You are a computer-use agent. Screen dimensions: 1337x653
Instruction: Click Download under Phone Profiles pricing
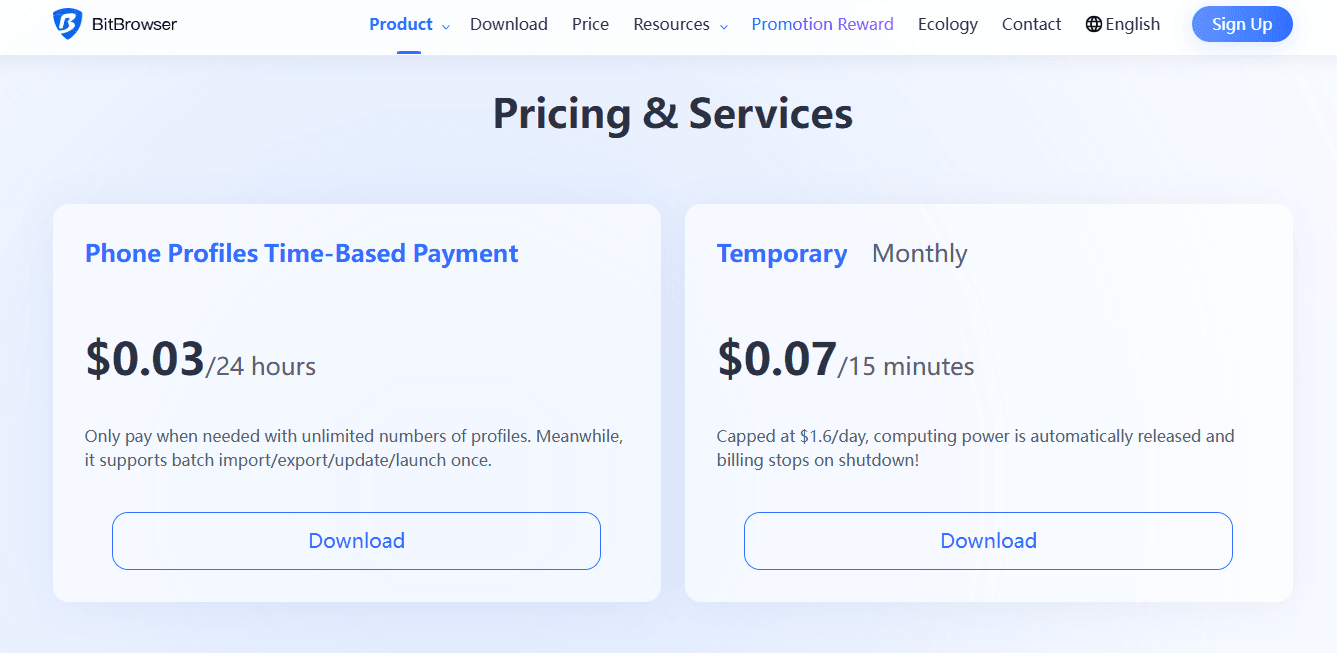[356, 541]
